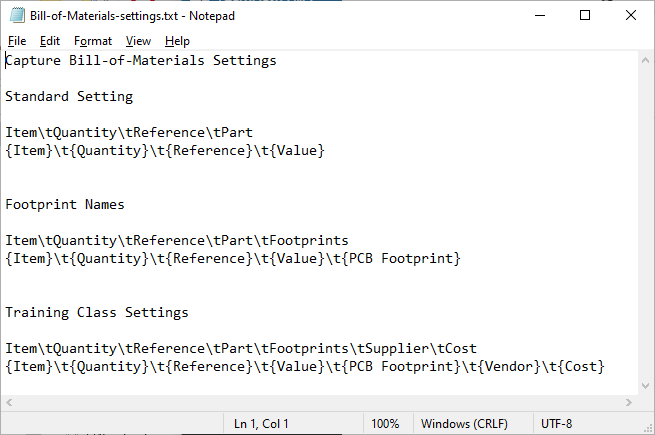Open the File menu
655x435 pixels.
coord(17,41)
